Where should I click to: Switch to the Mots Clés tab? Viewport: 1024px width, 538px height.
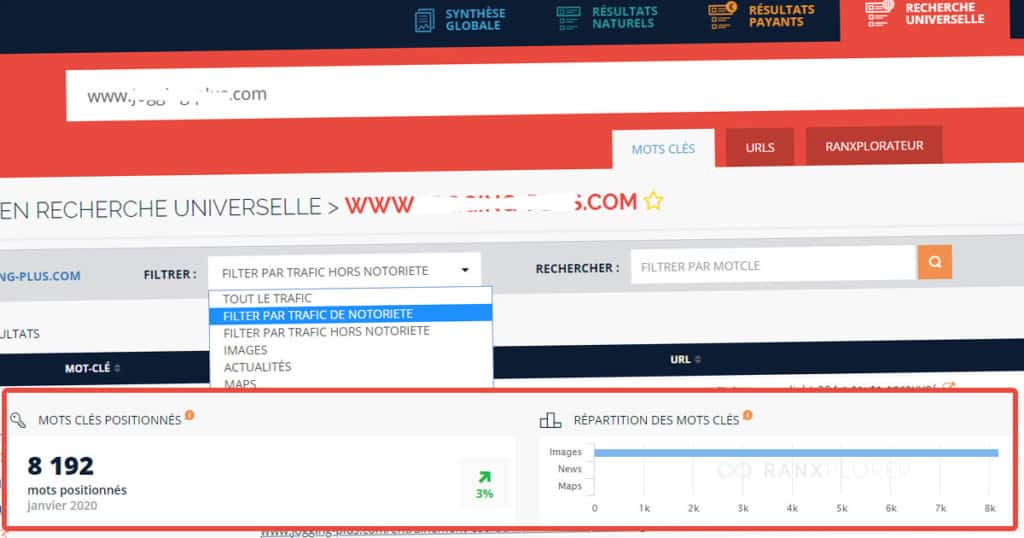click(x=663, y=149)
